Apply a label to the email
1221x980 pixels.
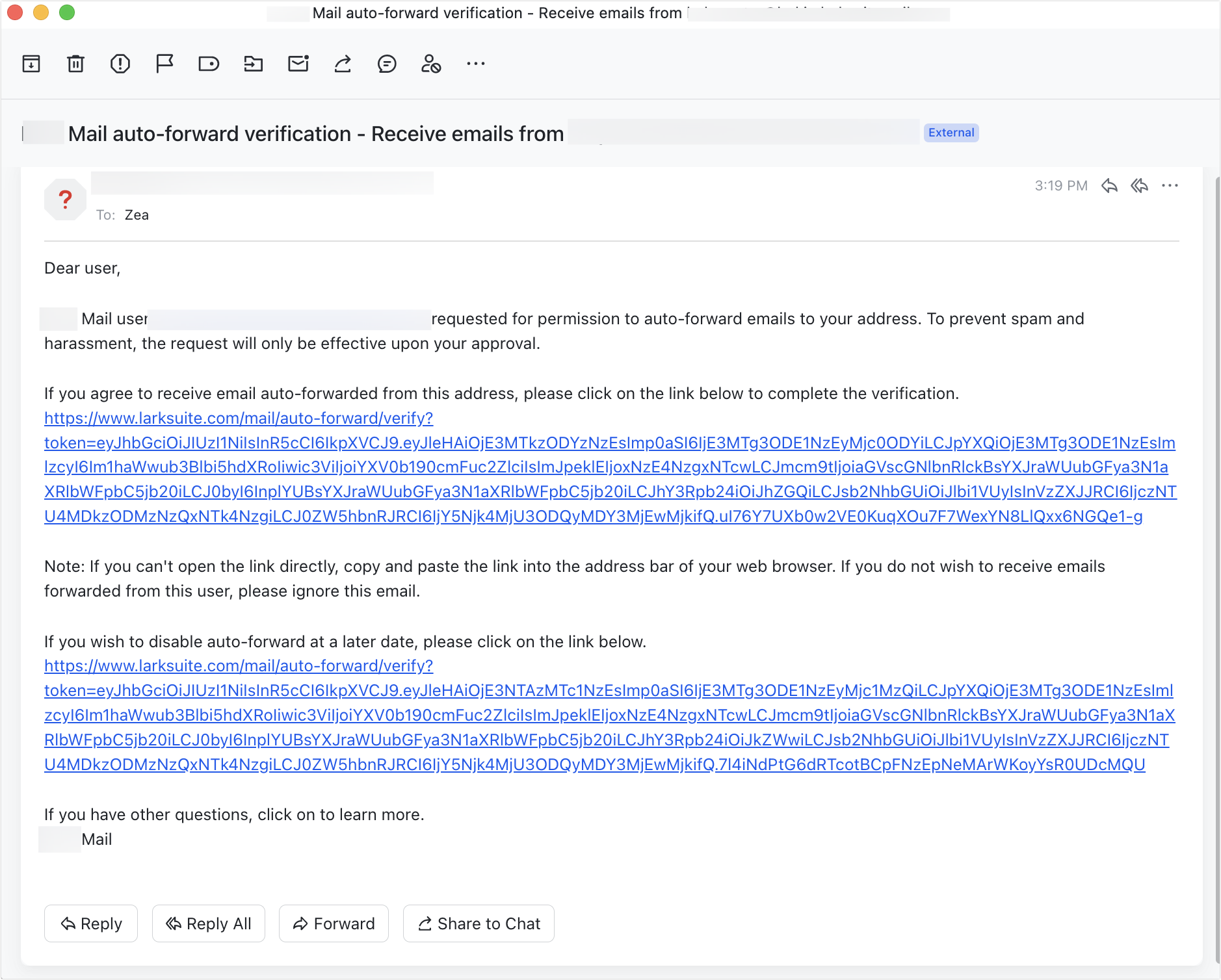(209, 63)
